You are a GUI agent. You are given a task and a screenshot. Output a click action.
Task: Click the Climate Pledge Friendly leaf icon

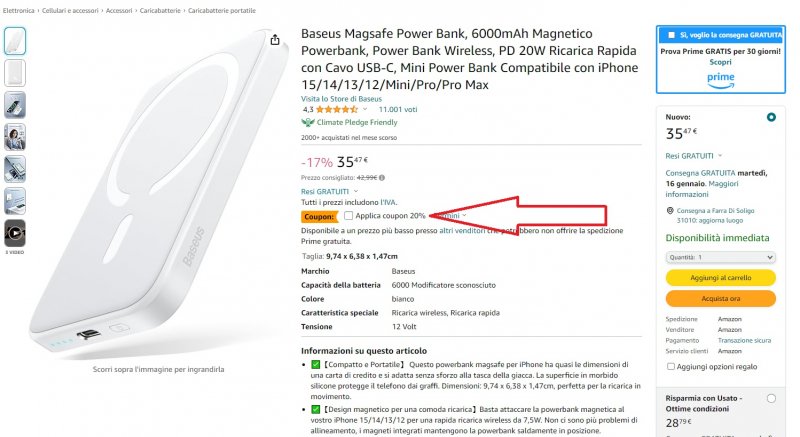[308, 122]
